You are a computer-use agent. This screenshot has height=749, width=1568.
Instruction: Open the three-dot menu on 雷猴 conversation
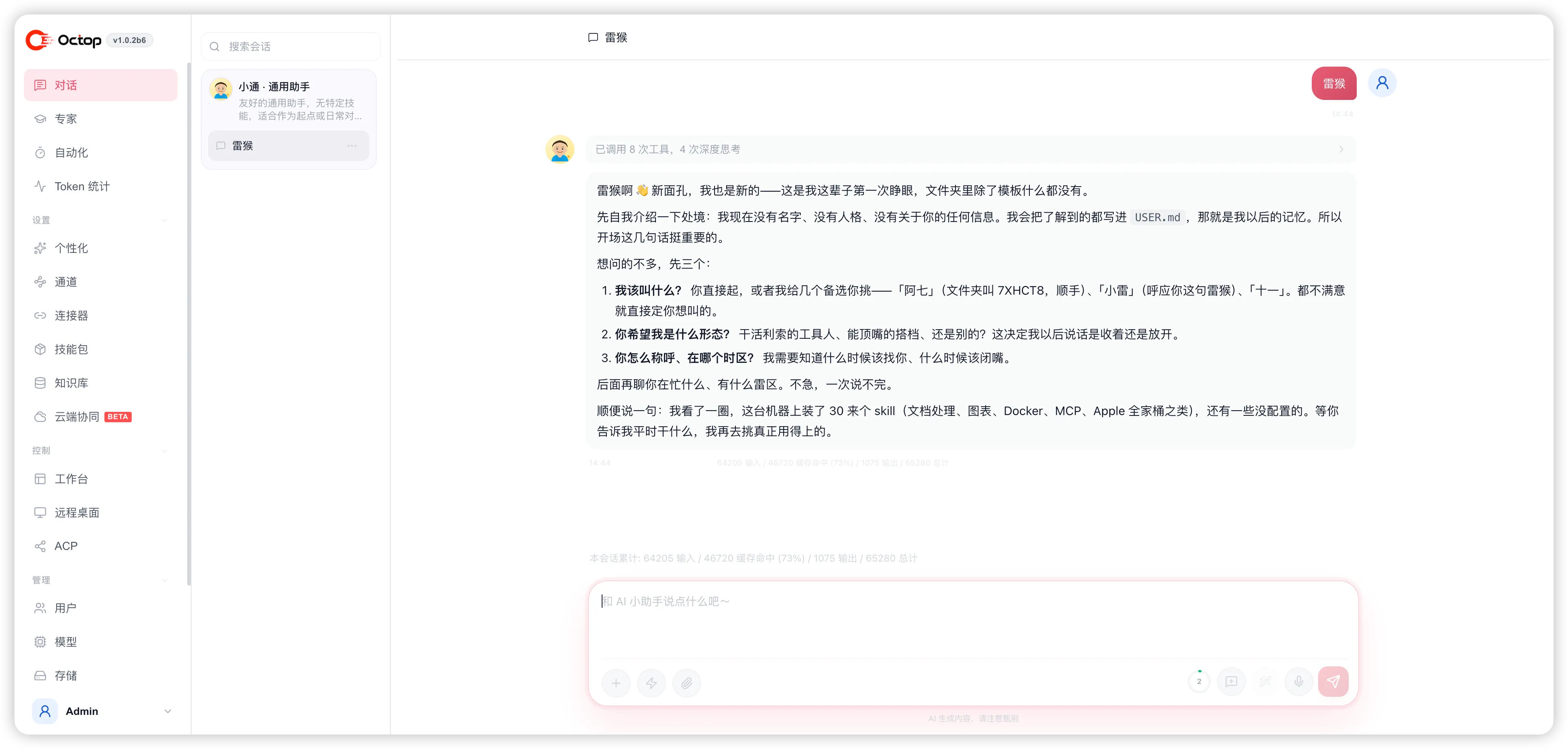click(x=352, y=146)
